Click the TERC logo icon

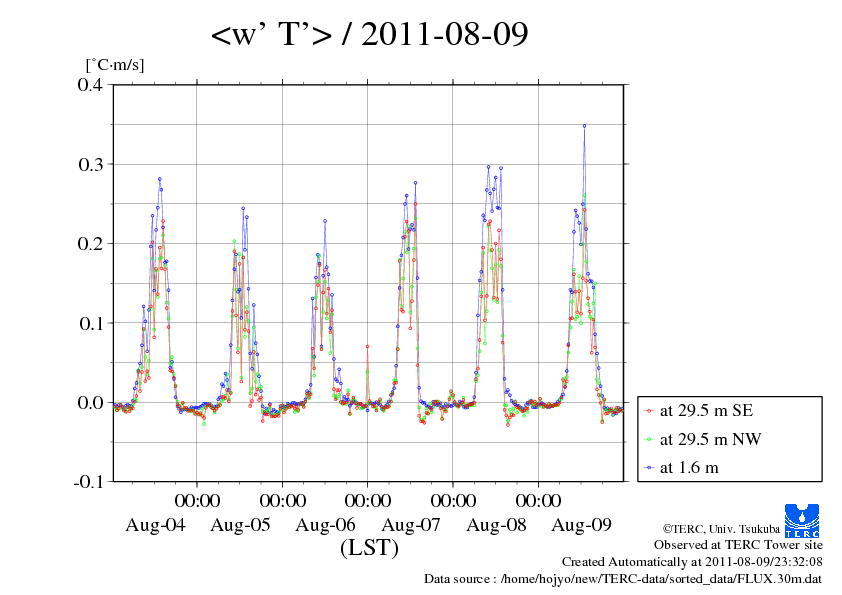[802, 520]
